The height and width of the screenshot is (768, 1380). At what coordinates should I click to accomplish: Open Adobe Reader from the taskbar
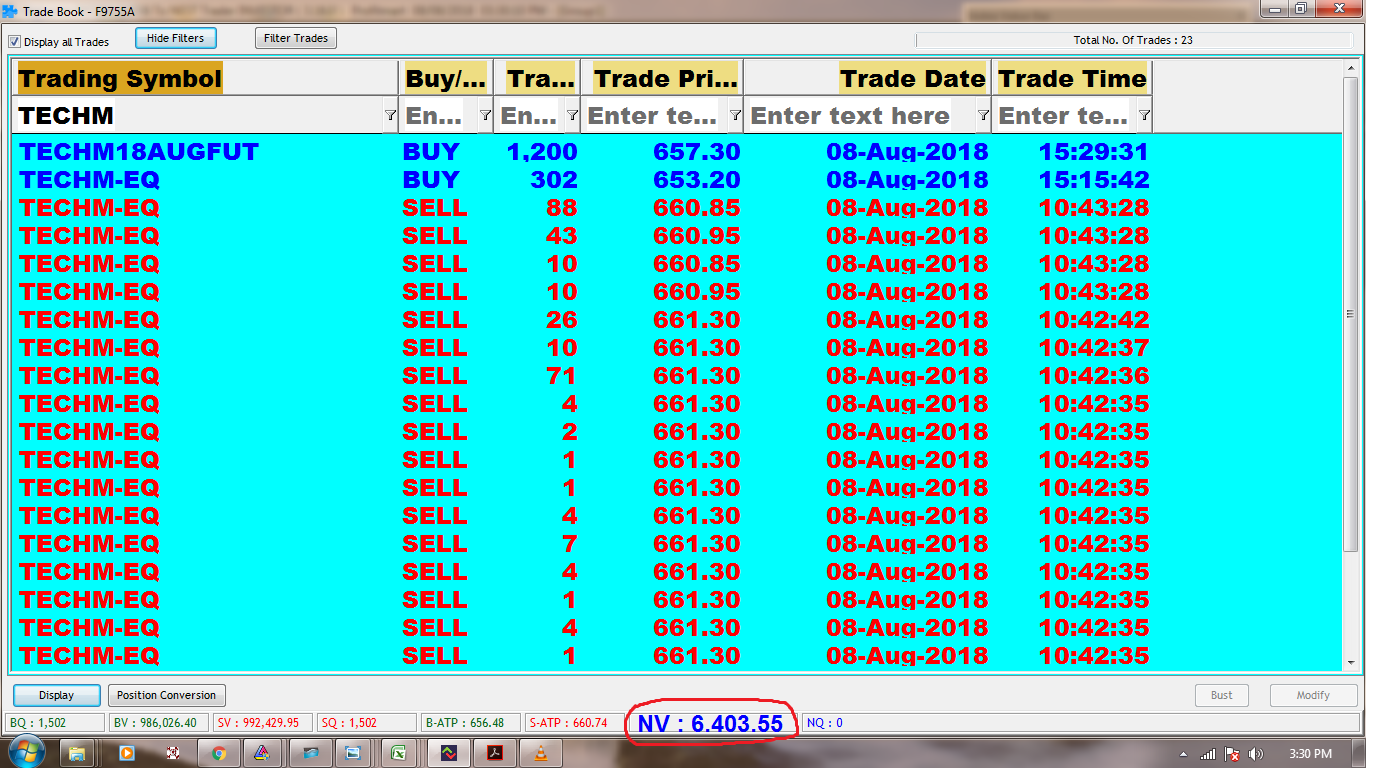pyautogui.click(x=494, y=753)
